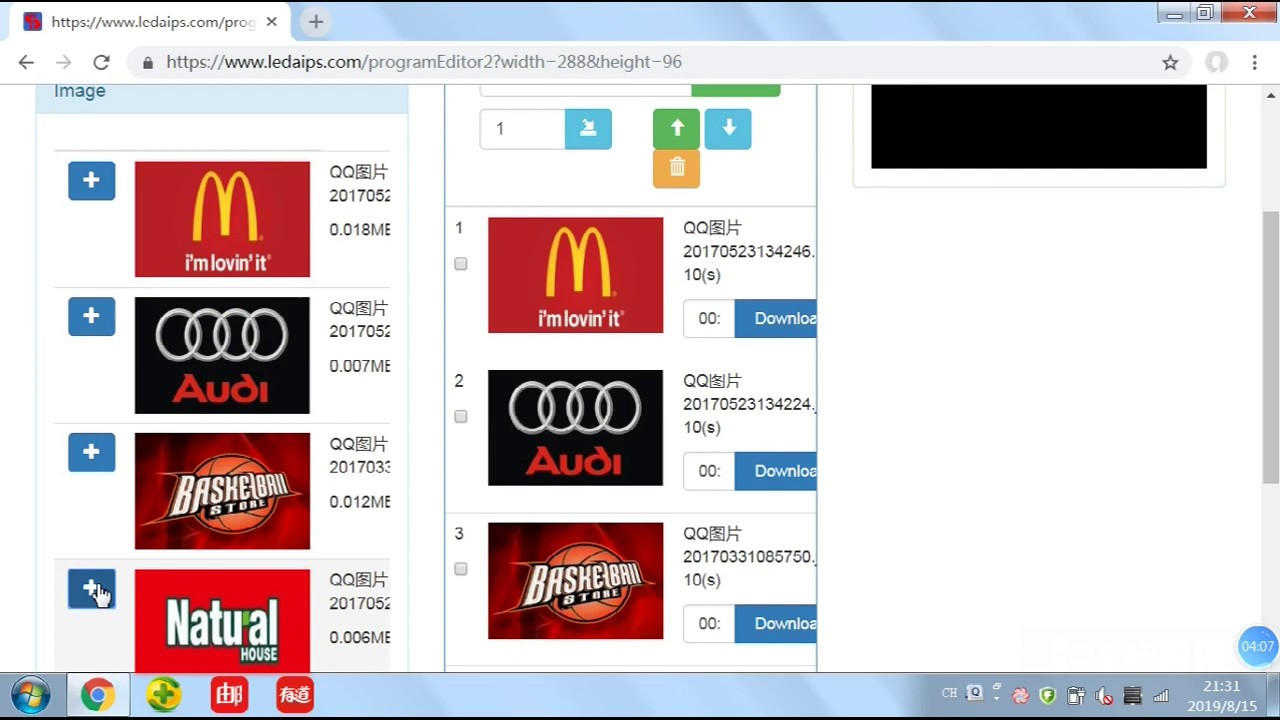The image size is (1280, 720).
Task: Move selected item up with green arrow
Action: click(676, 129)
